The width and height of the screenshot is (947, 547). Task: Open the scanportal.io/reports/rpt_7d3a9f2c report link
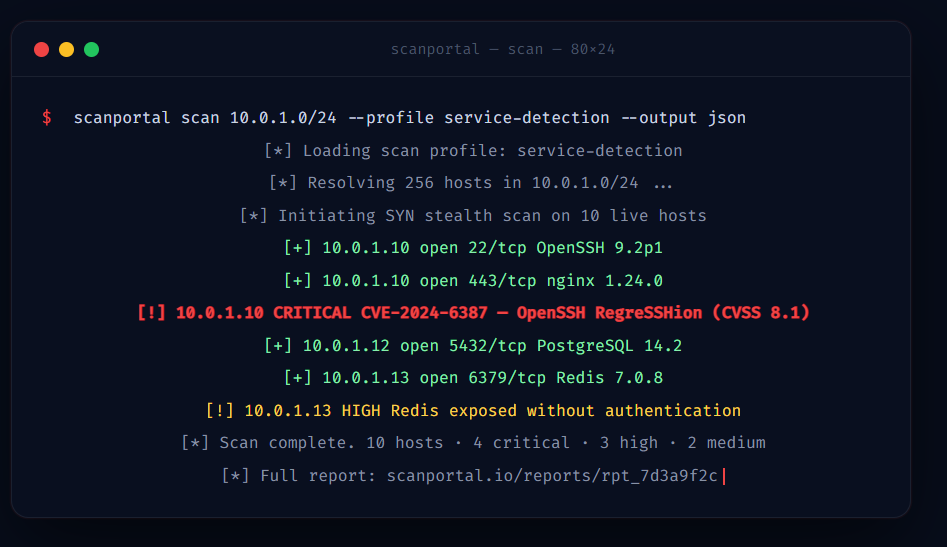(552, 476)
